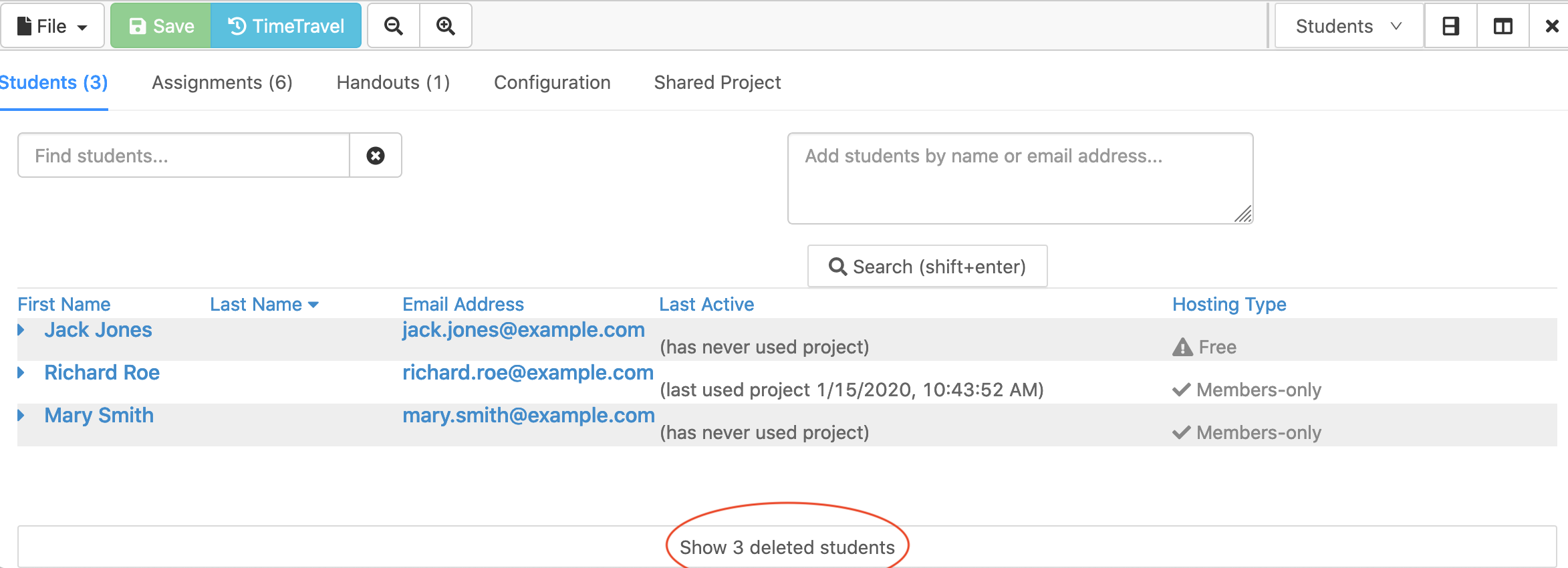Show 3 deleted students
This screenshot has width=1568, height=568.
[787, 547]
